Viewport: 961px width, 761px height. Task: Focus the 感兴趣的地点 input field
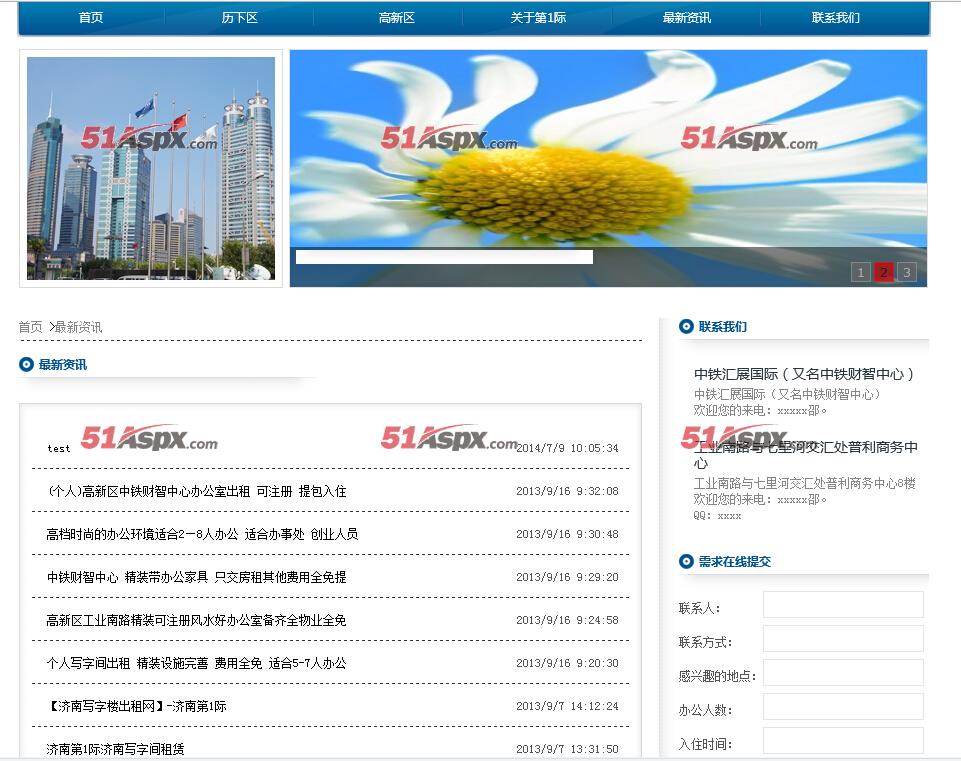843,673
